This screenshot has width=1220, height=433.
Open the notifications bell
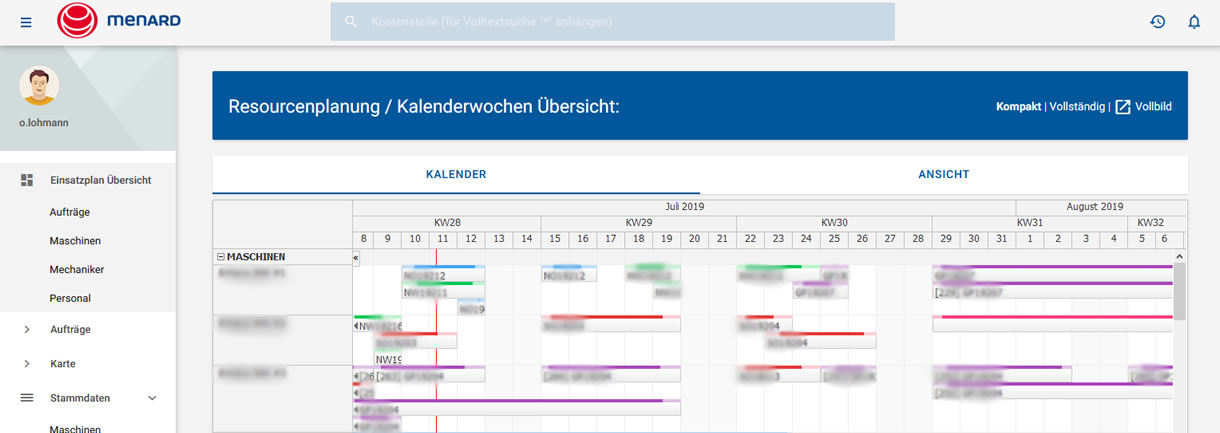1194,22
